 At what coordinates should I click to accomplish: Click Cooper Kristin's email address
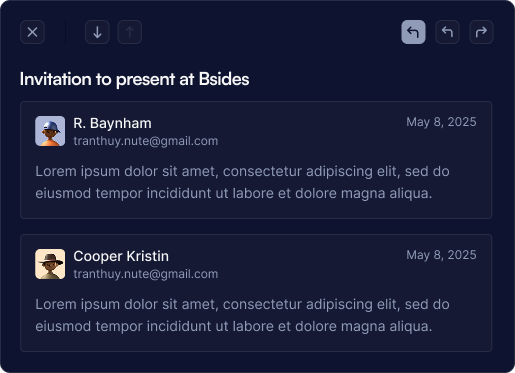146,274
